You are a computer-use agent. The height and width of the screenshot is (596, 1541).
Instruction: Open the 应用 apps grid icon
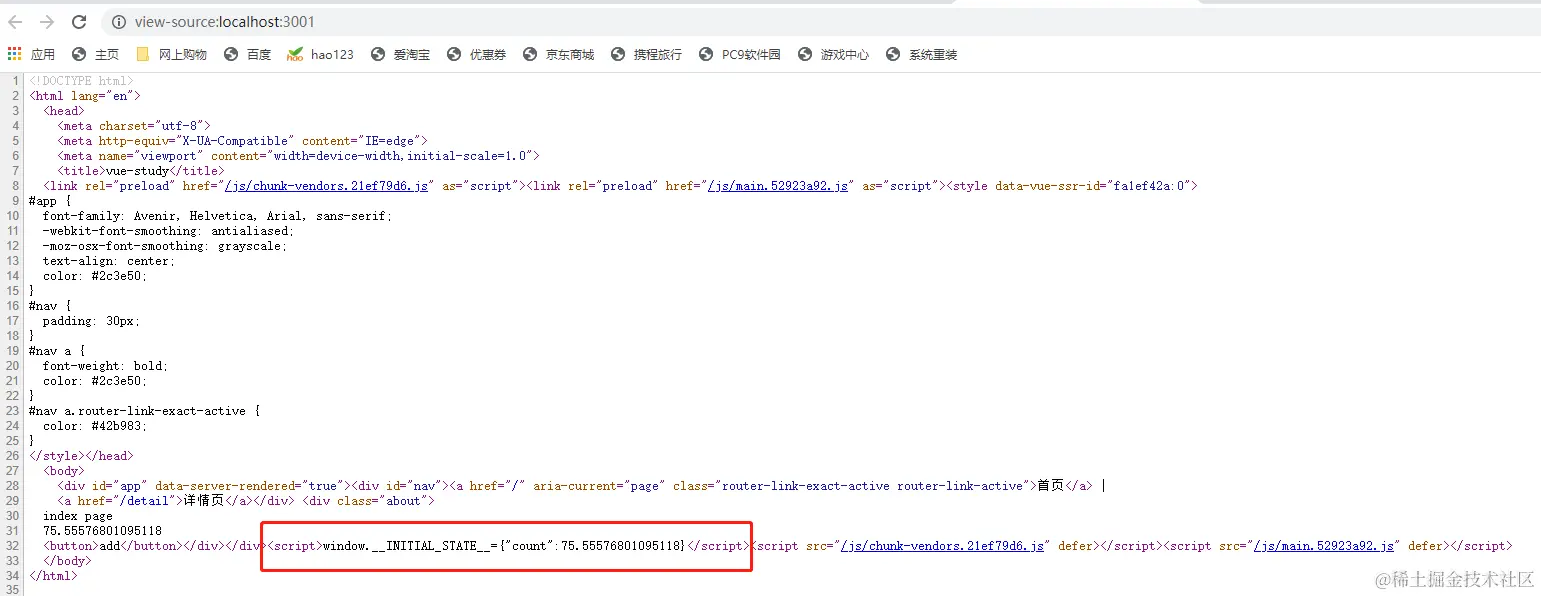[x=32, y=54]
